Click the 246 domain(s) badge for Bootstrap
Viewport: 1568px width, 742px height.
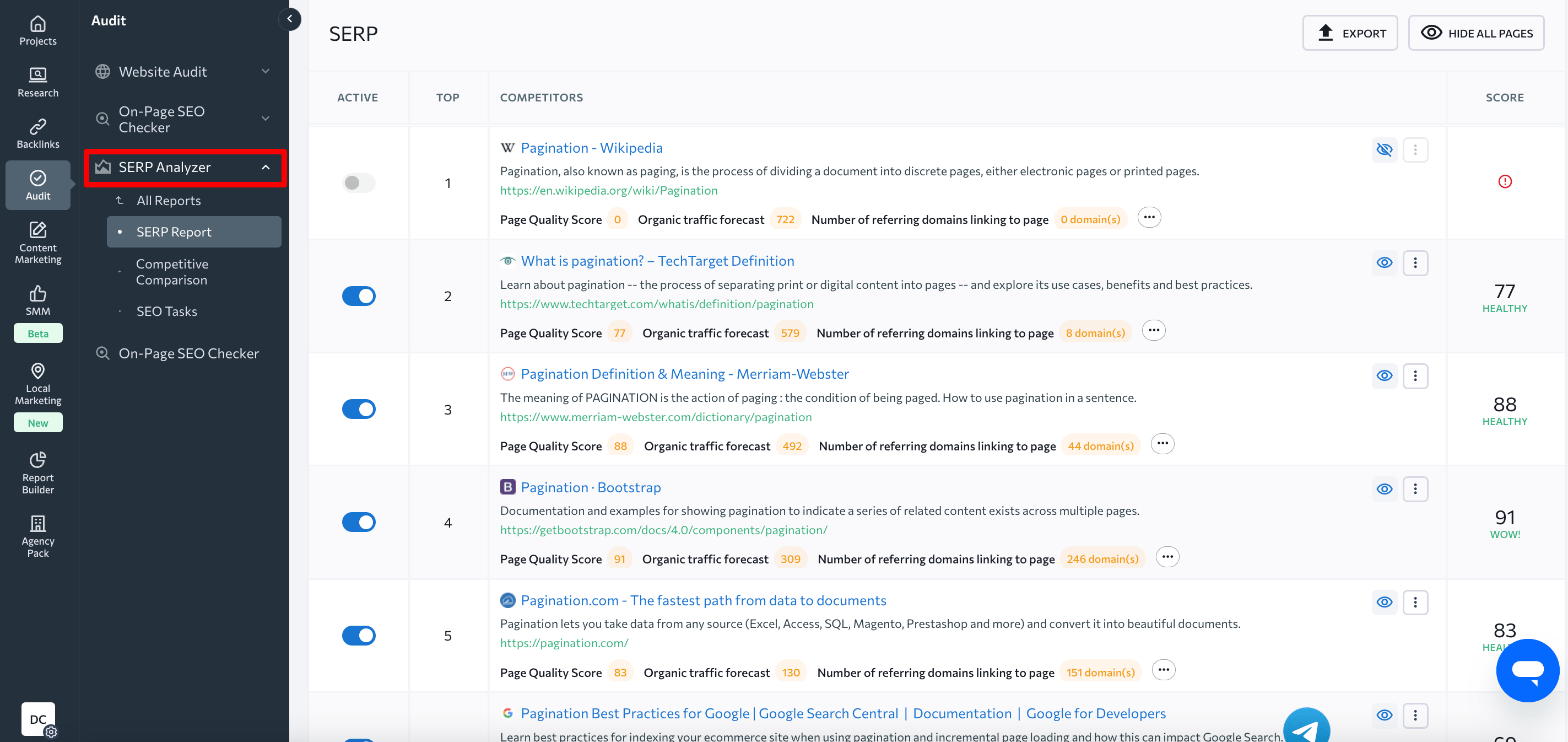(x=1102, y=558)
